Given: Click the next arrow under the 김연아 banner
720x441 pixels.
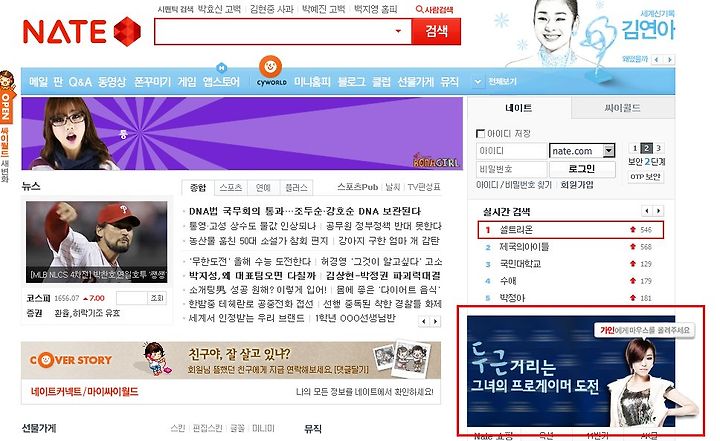Looking at the screenshot, I should coord(669,60).
